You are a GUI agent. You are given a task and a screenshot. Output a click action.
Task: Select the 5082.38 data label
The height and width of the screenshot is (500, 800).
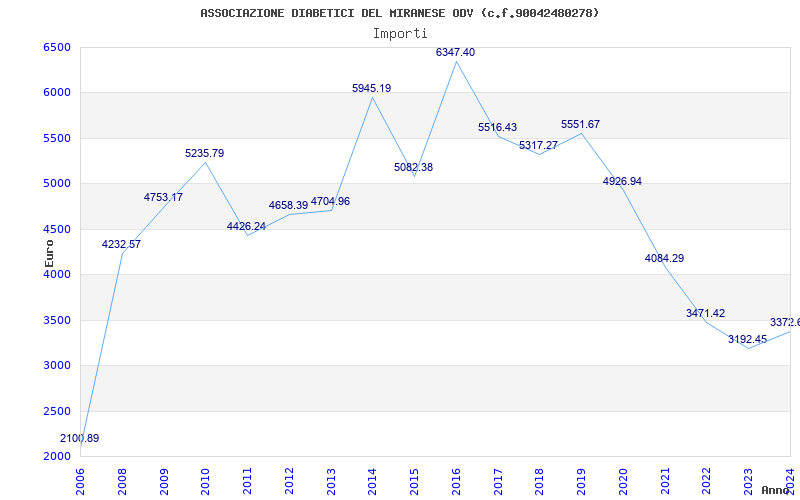[x=414, y=167]
